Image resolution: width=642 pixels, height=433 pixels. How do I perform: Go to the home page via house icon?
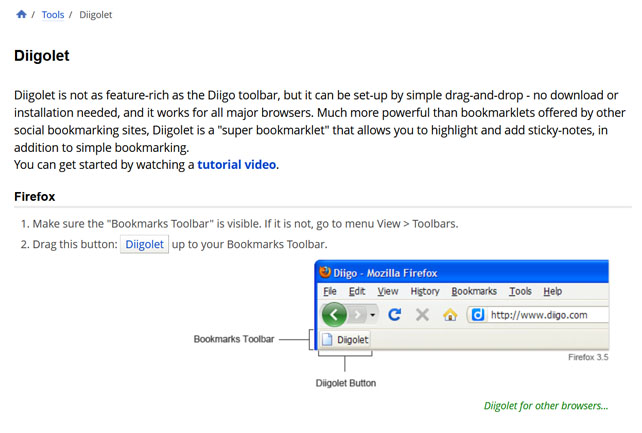click(x=21, y=14)
